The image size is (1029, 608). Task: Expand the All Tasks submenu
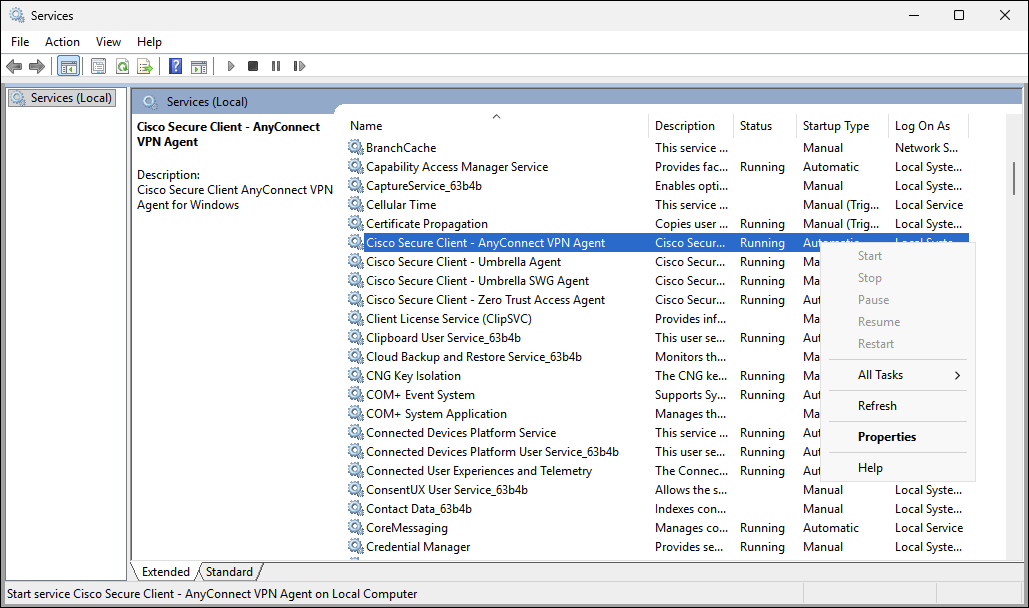pyautogui.click(x=898, y=375)
